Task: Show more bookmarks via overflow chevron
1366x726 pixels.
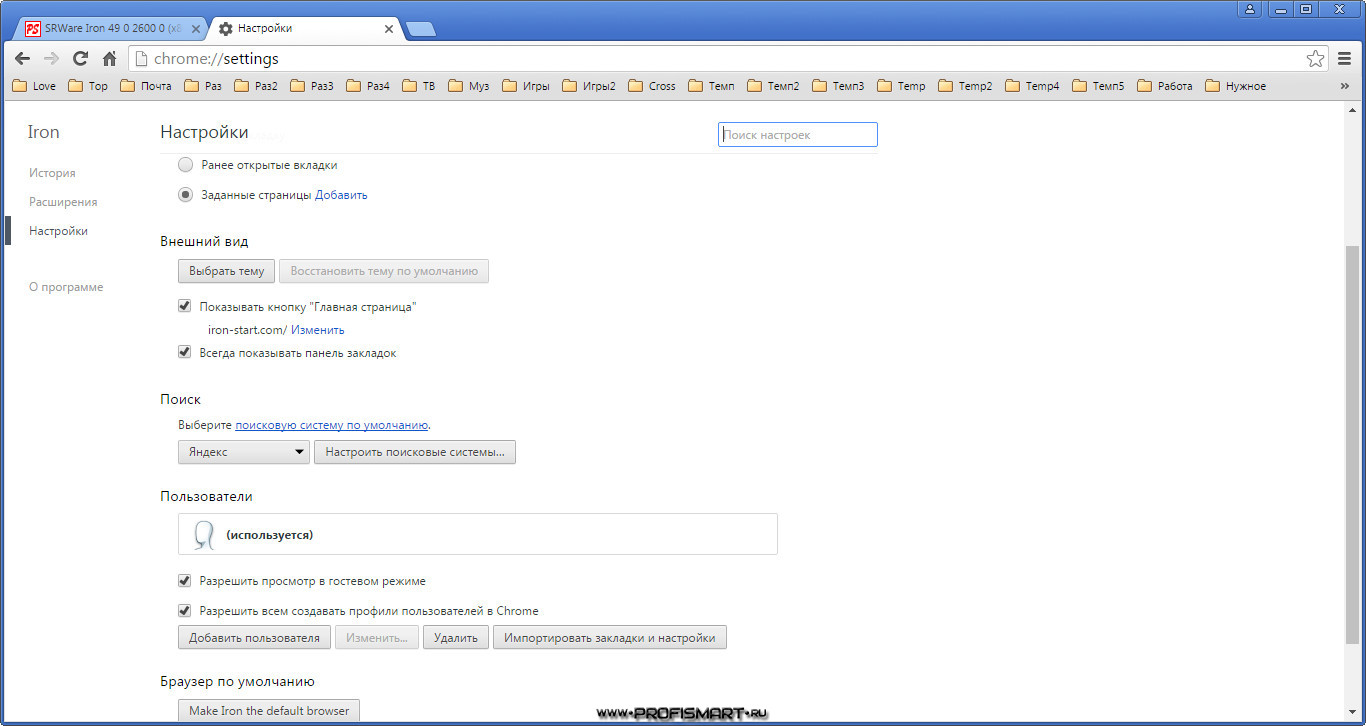Action: coord(1345,86)
